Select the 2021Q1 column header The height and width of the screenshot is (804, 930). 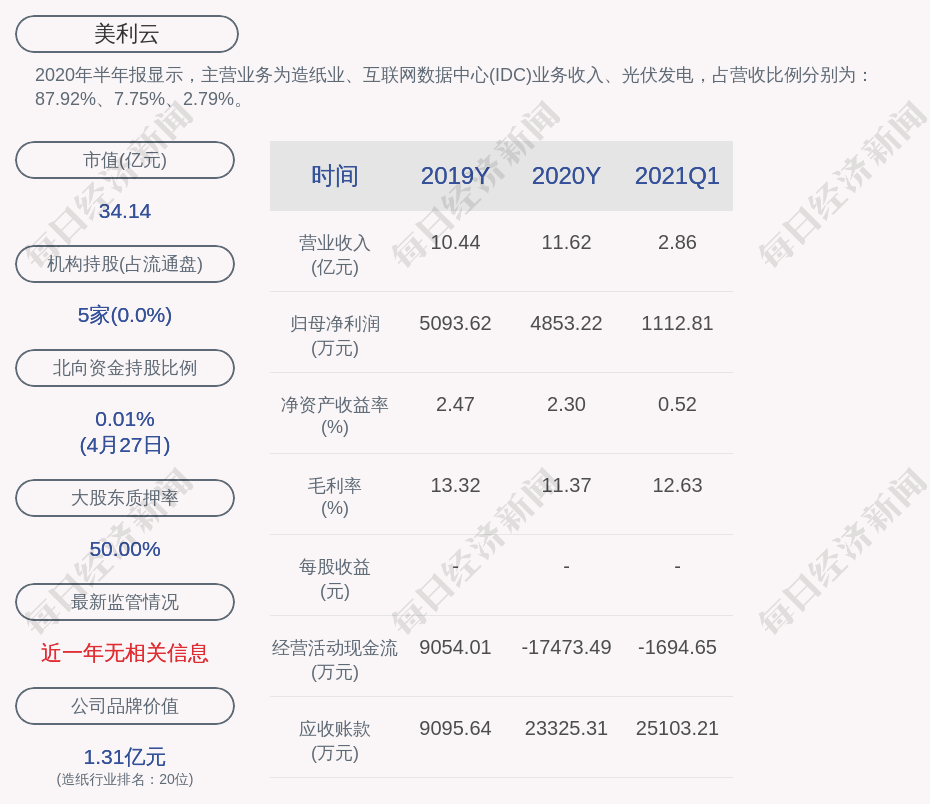point(677,176)
